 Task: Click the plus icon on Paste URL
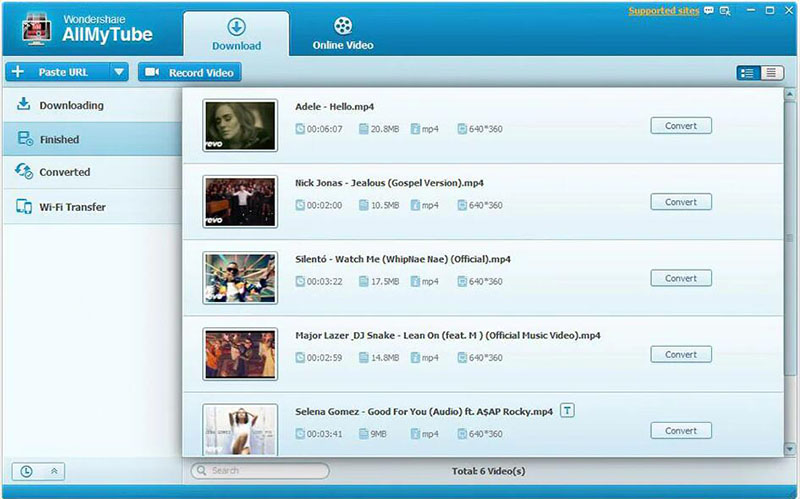18,71
